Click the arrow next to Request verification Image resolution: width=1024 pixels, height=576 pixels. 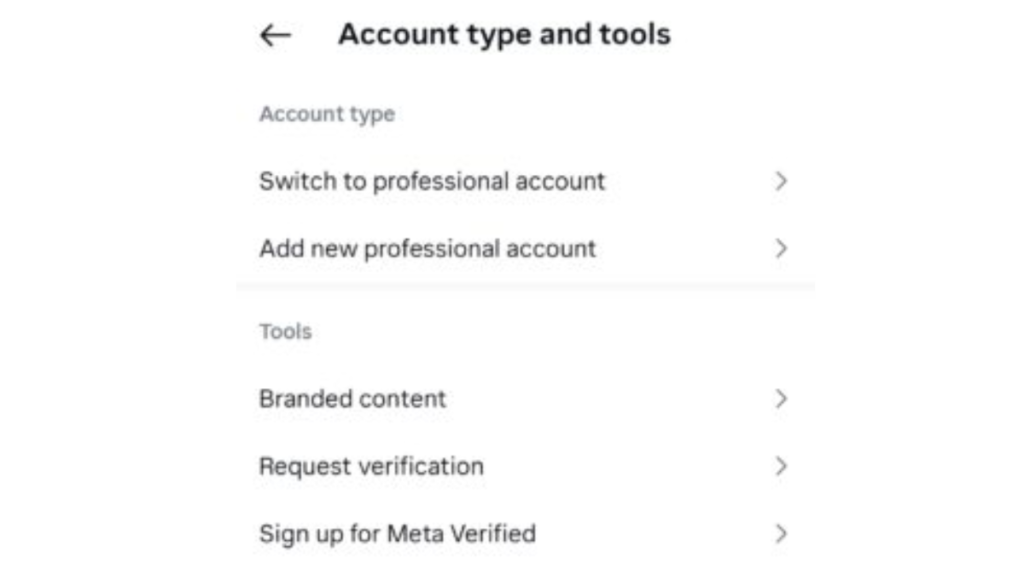782,466
